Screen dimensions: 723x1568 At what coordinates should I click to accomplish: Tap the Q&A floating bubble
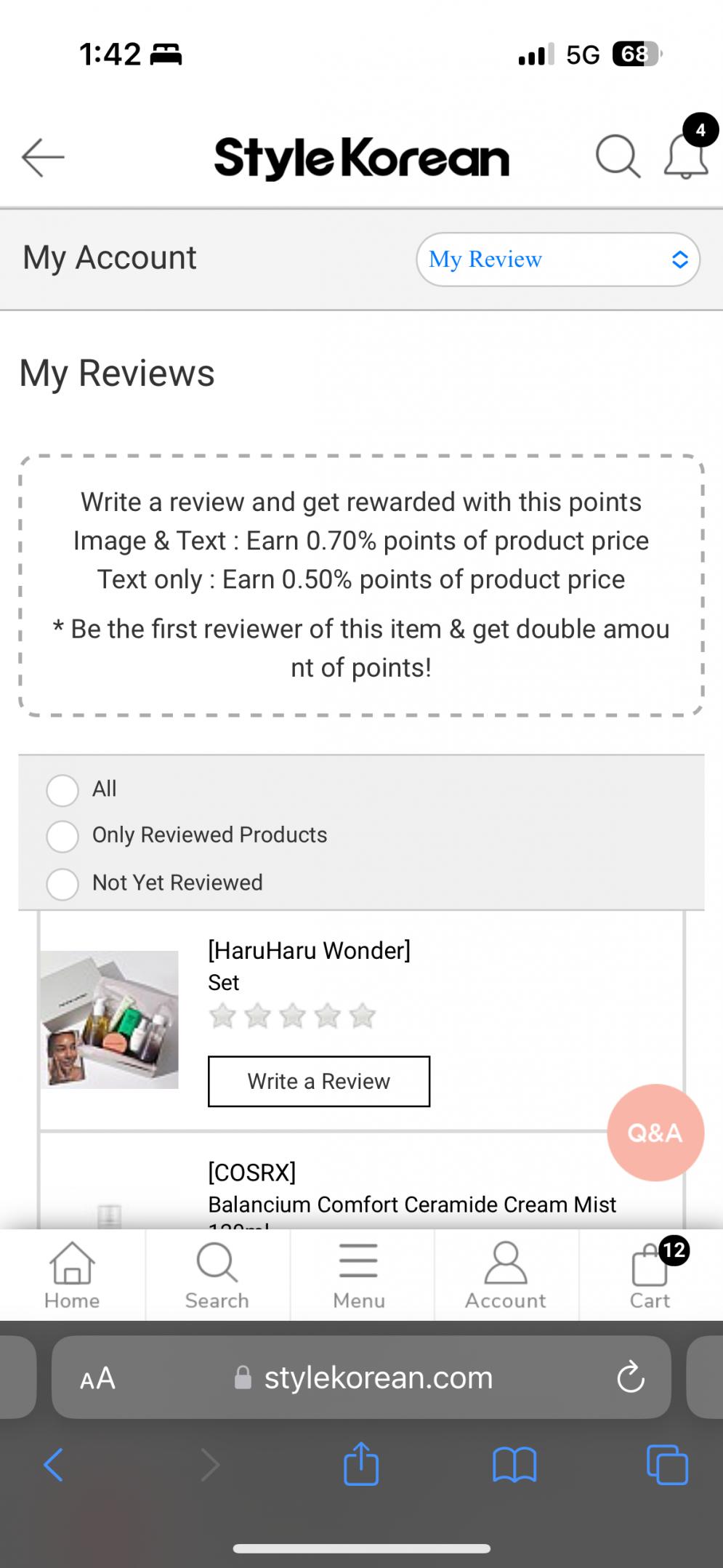(x=655, y=1132)
